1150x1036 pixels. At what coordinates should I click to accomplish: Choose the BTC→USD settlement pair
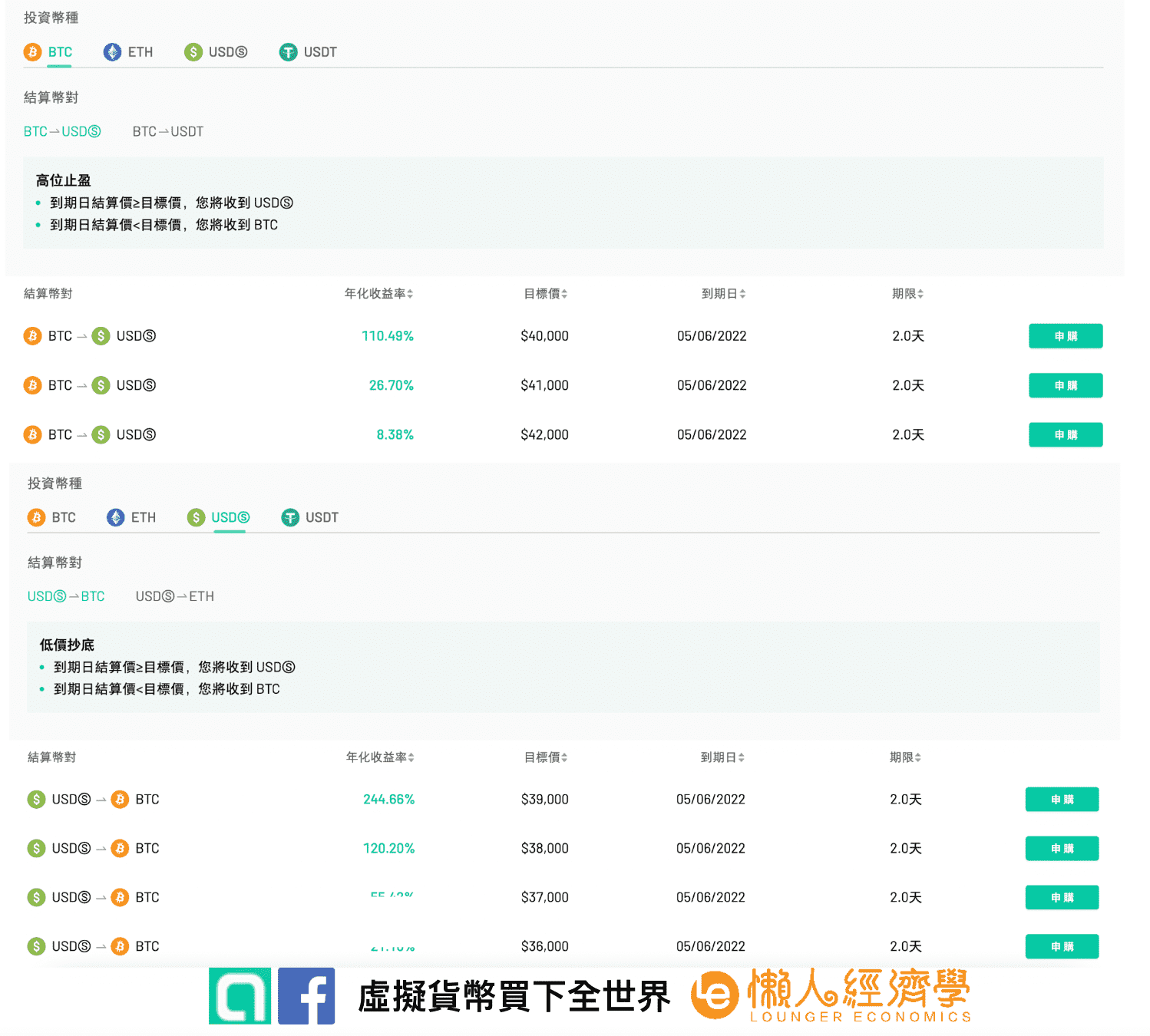tap(62, 132)
